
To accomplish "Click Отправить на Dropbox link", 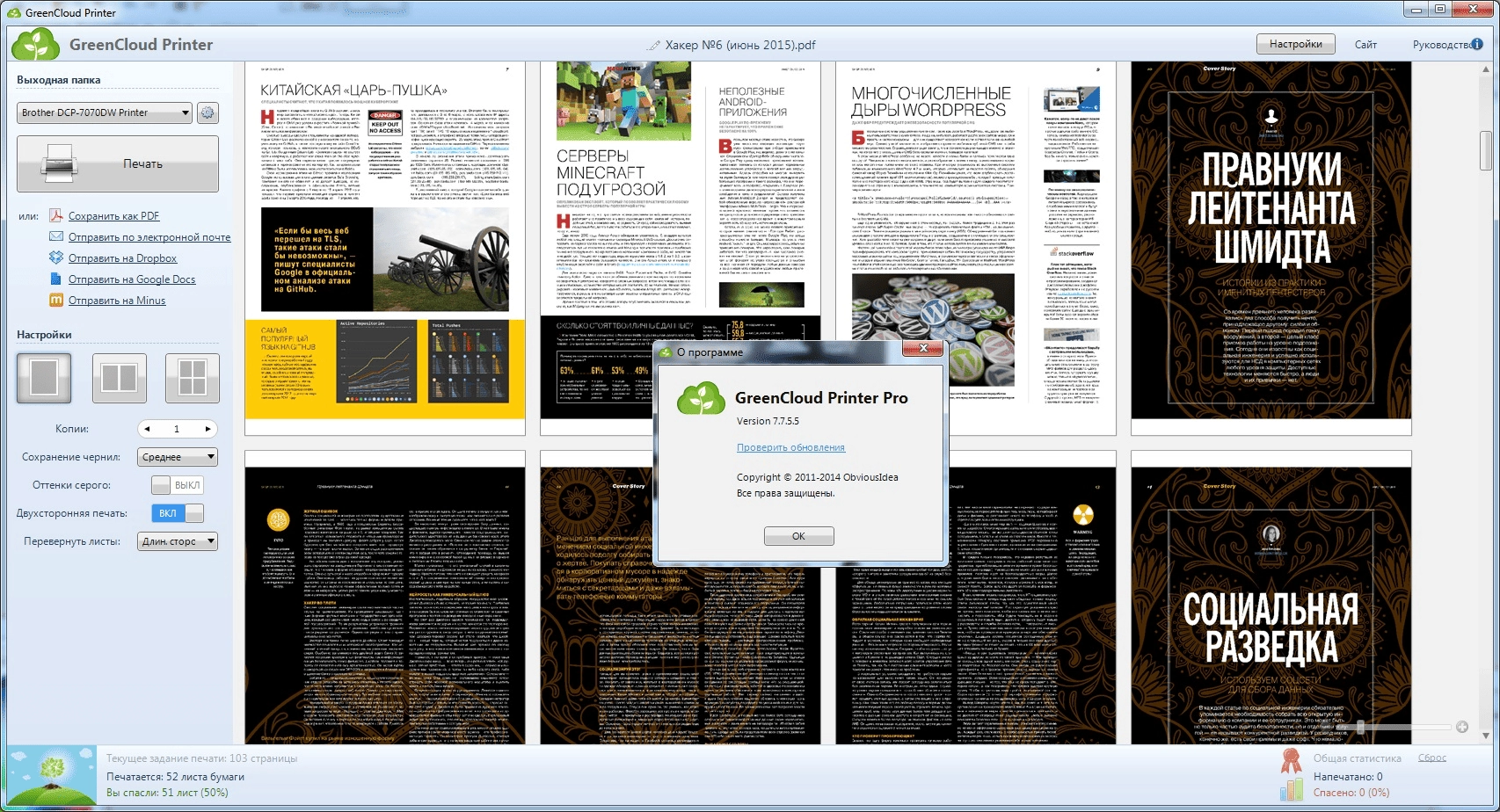I will 122,257.
